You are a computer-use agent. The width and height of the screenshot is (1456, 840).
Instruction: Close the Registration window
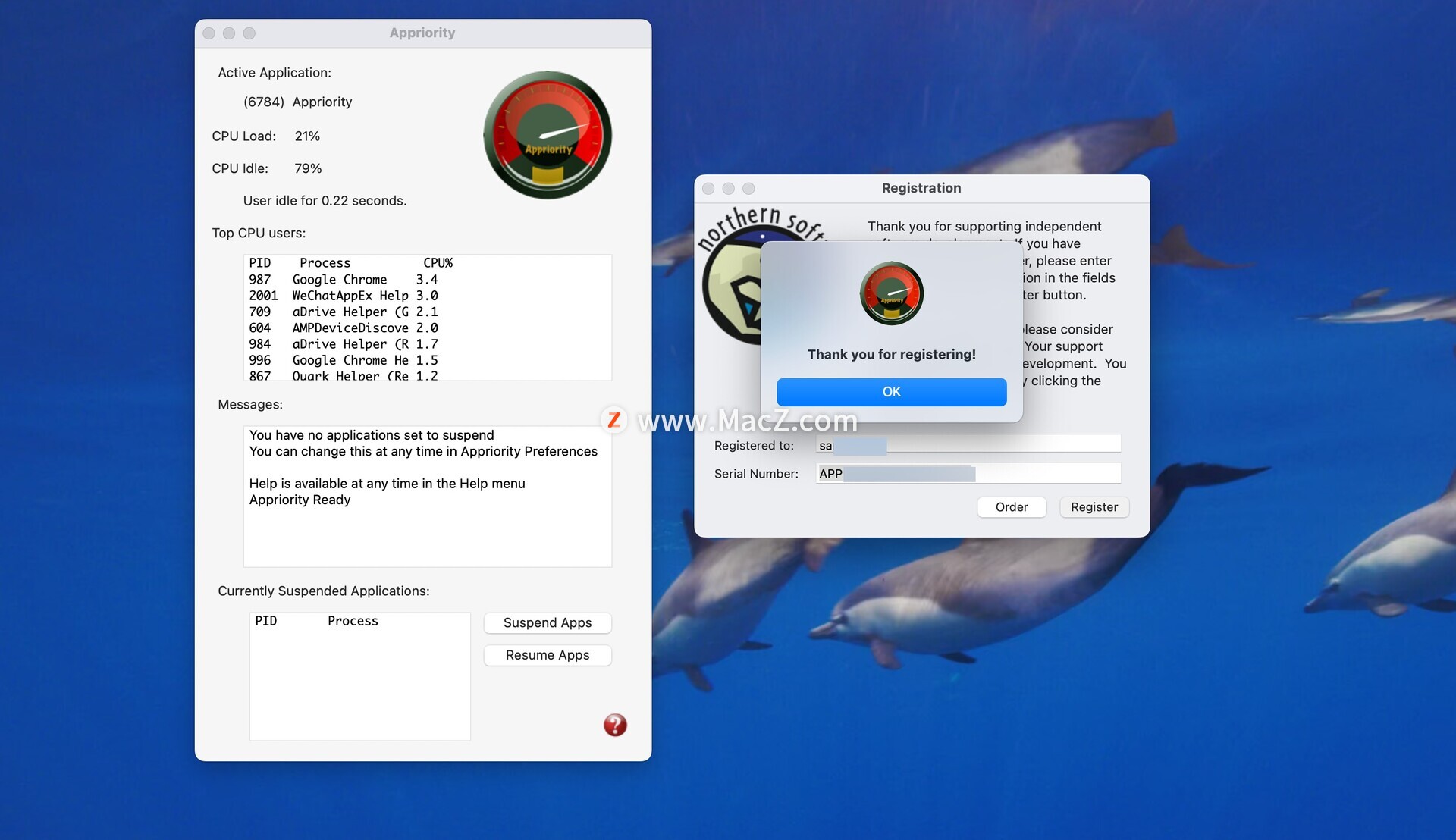click(x=708, y=188)
